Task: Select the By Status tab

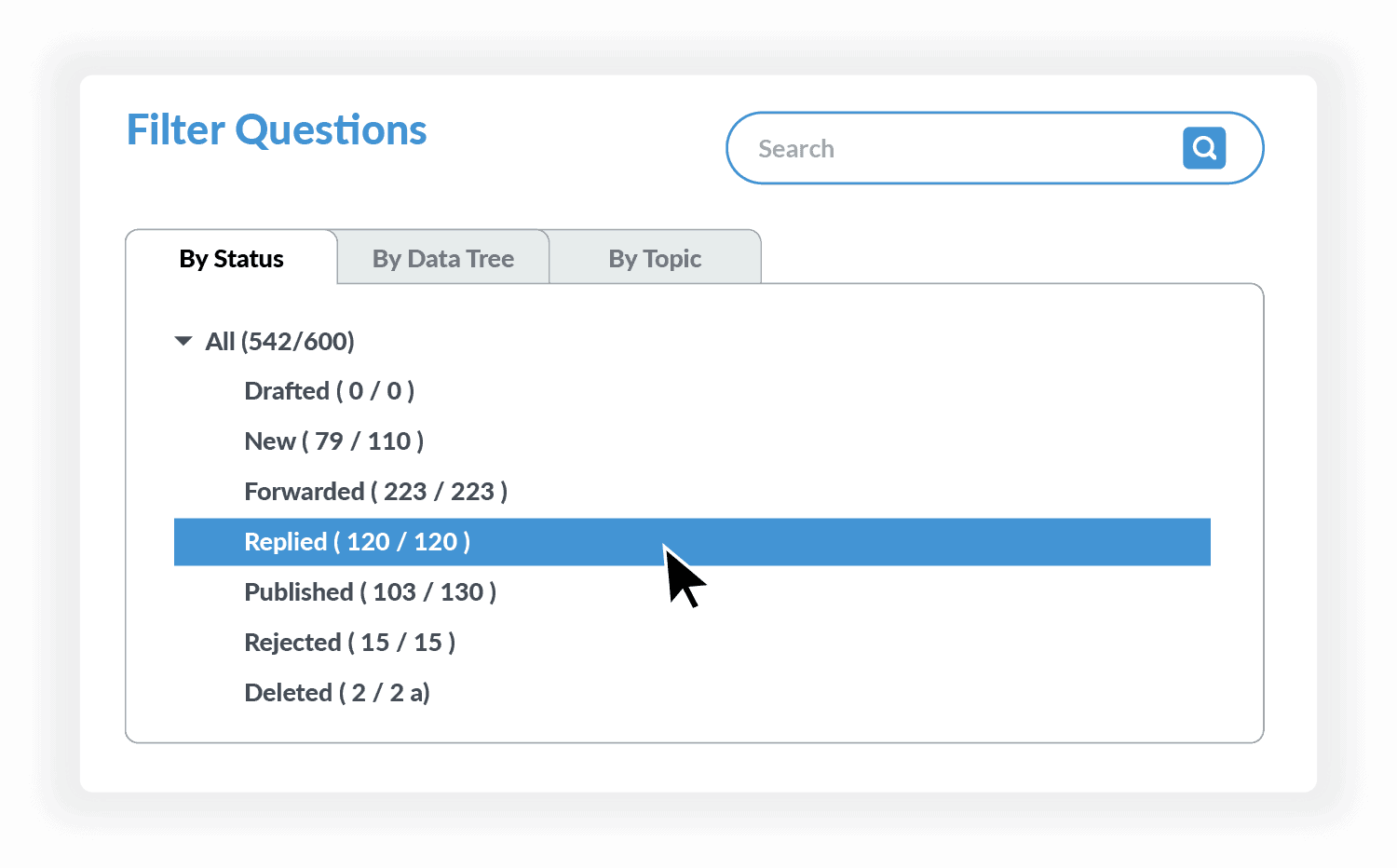Action: point(231,258)
